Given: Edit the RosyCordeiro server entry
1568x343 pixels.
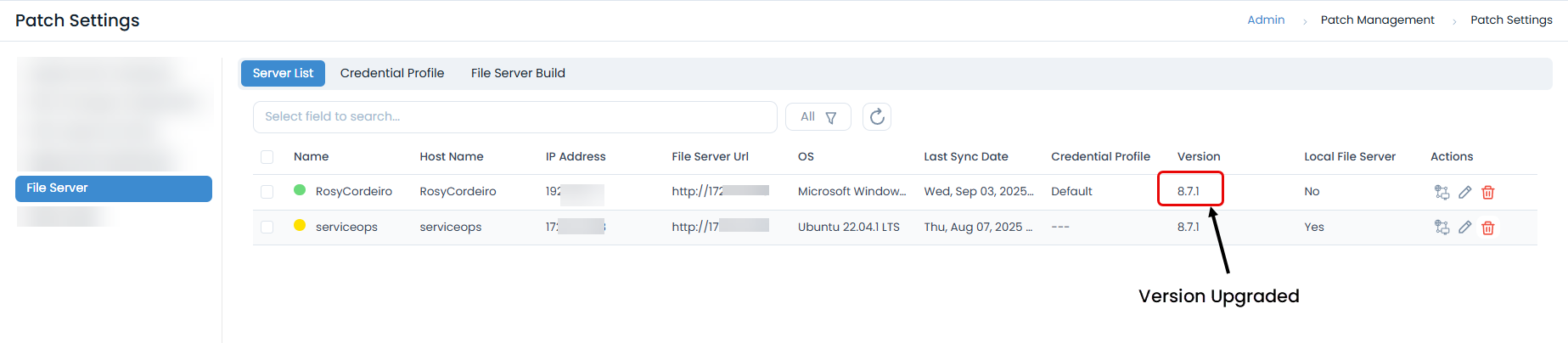Looking at the screenshot, I should [x=1464, y=192].
